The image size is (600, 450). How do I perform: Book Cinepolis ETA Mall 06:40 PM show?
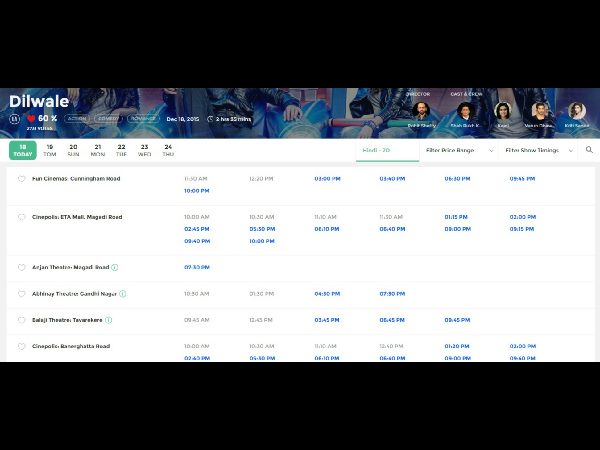click(392, 229)
